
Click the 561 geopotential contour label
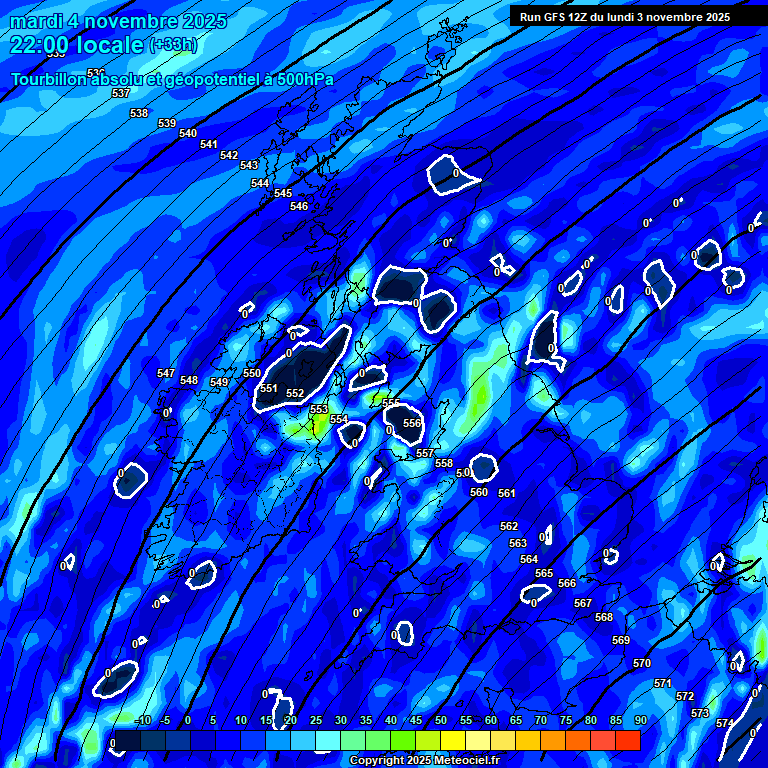coord(506,493)
